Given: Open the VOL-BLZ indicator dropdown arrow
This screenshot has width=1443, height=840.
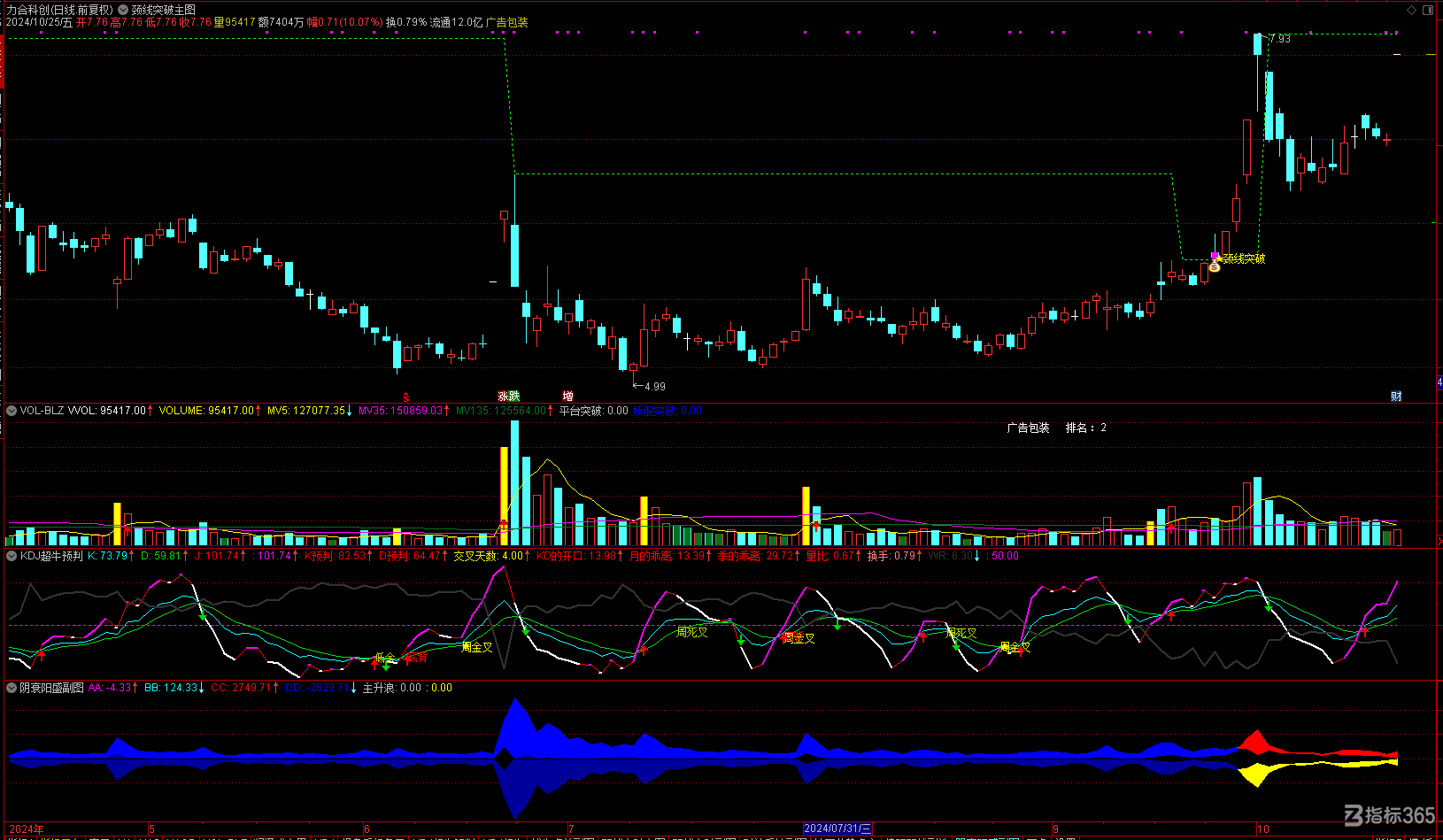Looking at the screenshot, I should (12, 411).
